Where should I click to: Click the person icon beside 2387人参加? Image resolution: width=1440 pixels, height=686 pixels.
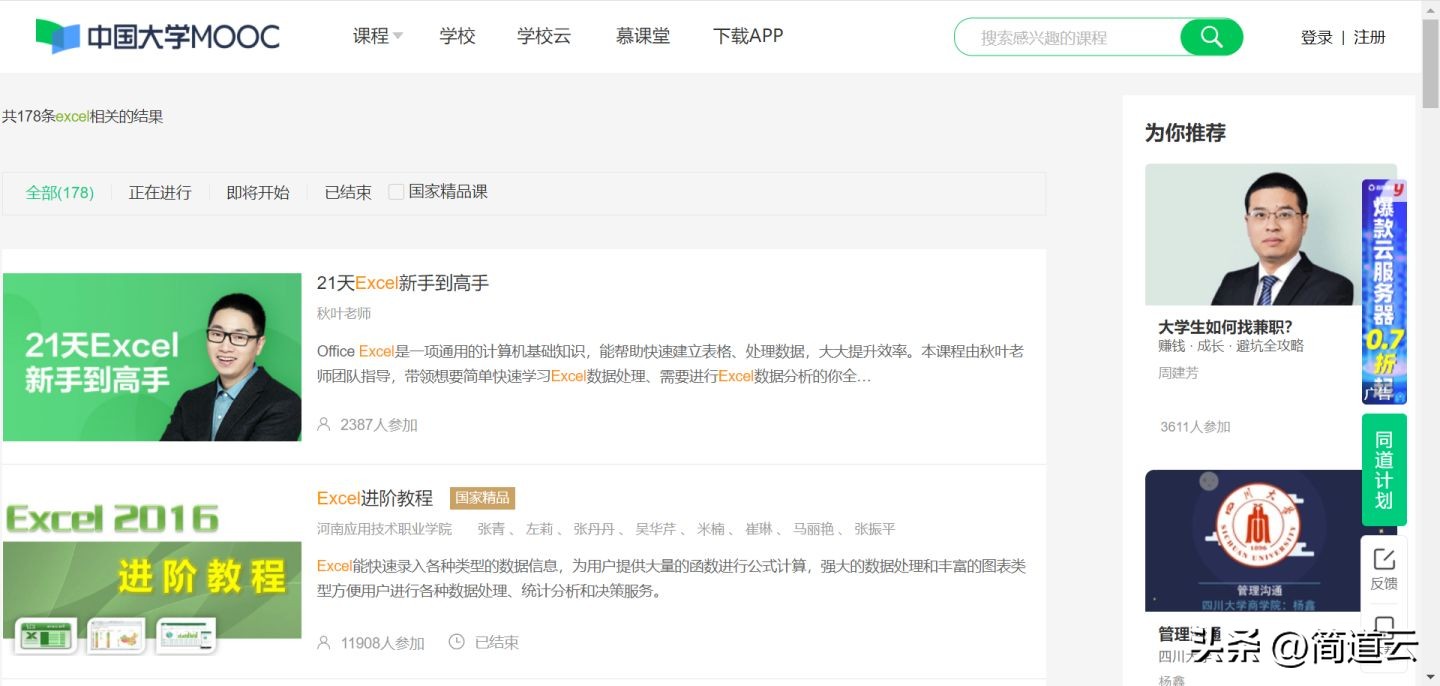point(323,424)
